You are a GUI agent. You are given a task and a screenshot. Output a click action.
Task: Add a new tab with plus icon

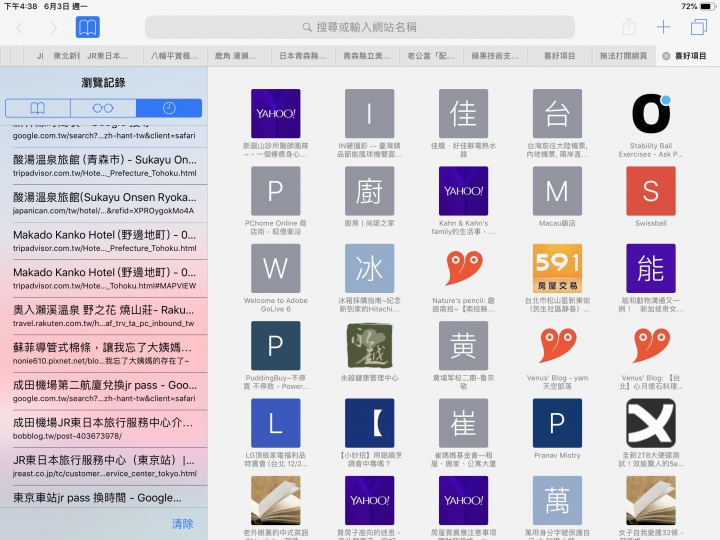(x=664, y=27)
